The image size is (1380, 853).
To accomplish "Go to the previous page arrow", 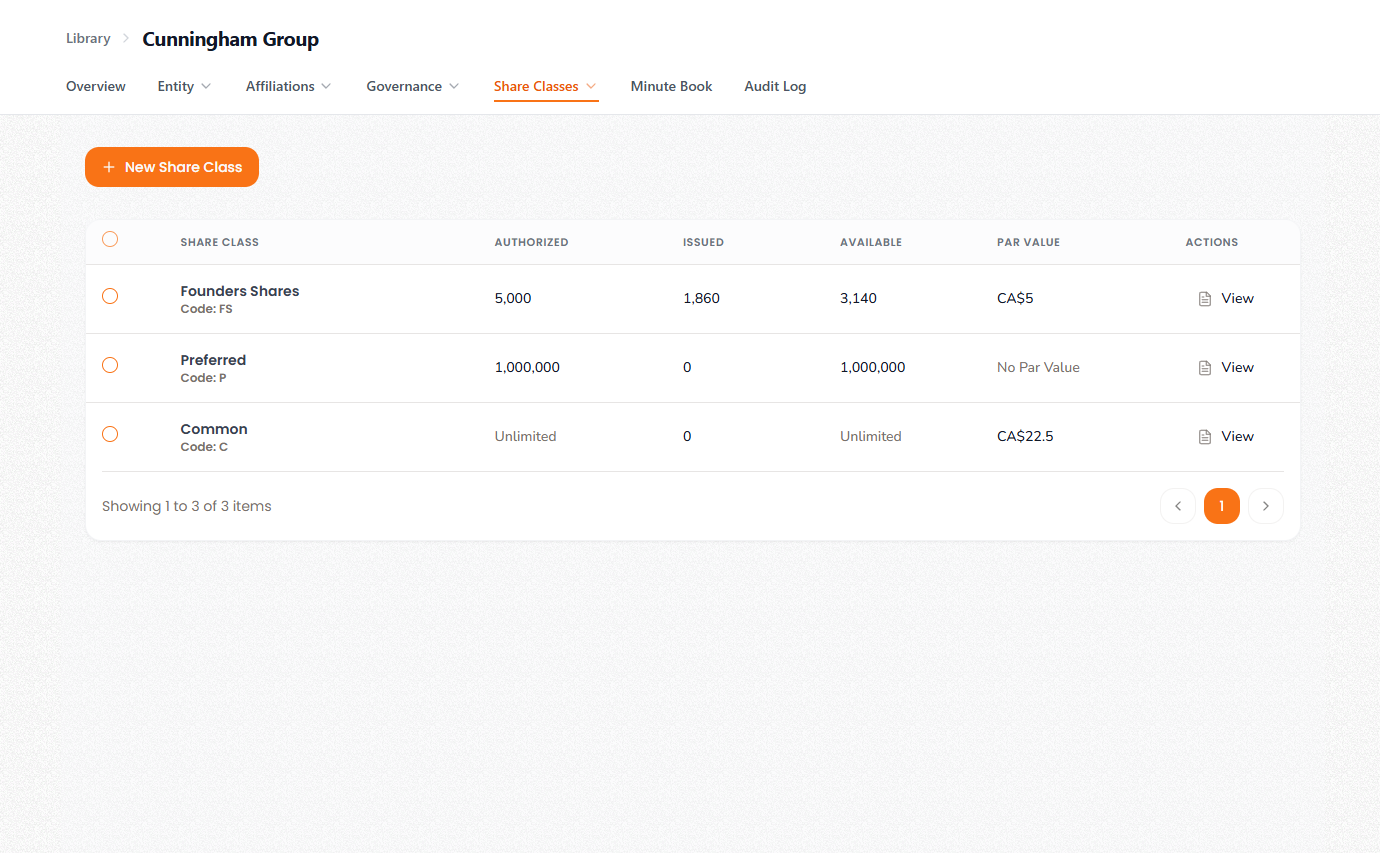I will point(1177,506).
